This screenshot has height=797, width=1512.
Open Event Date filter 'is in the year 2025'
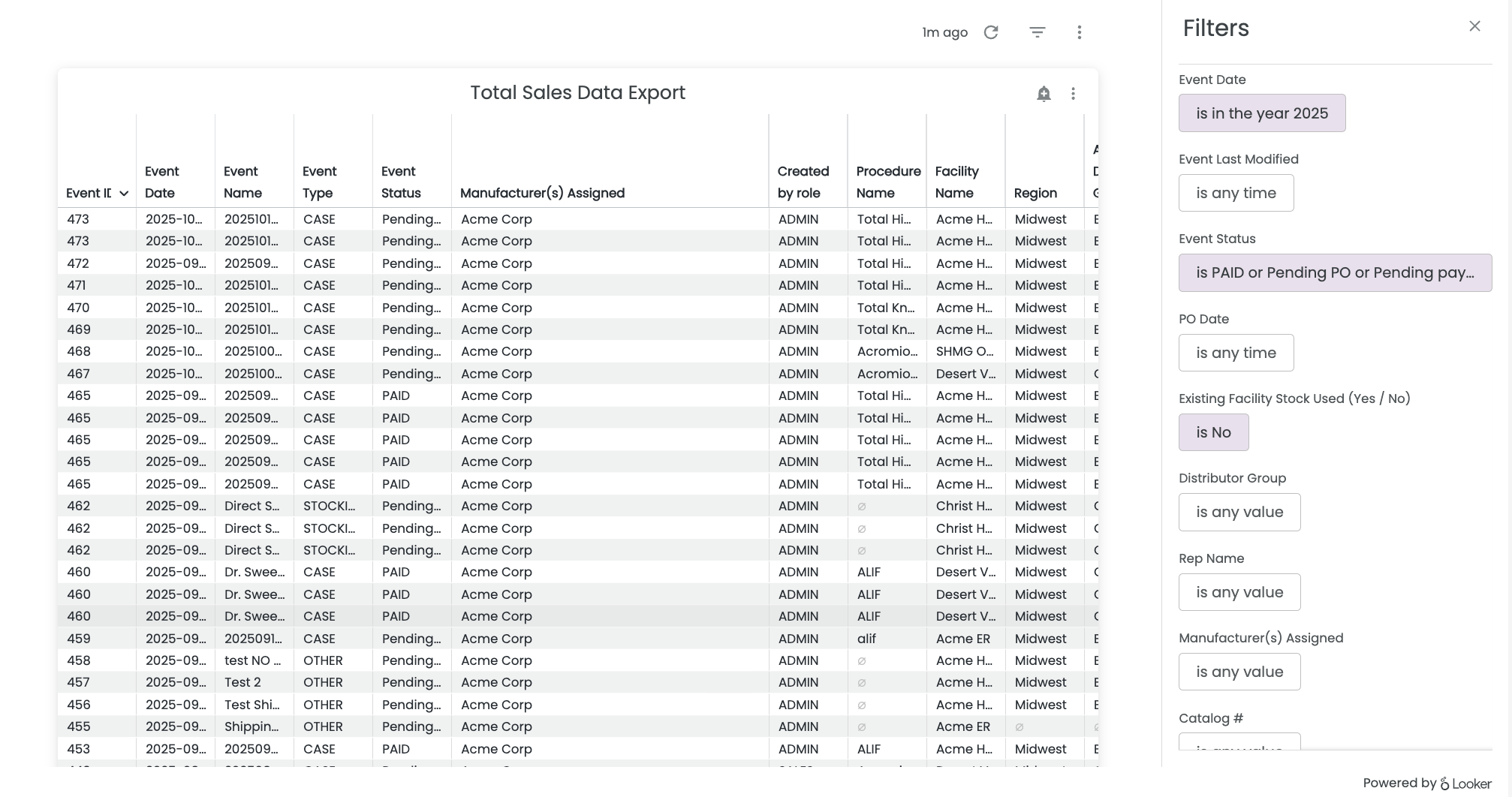point(1261,113)
